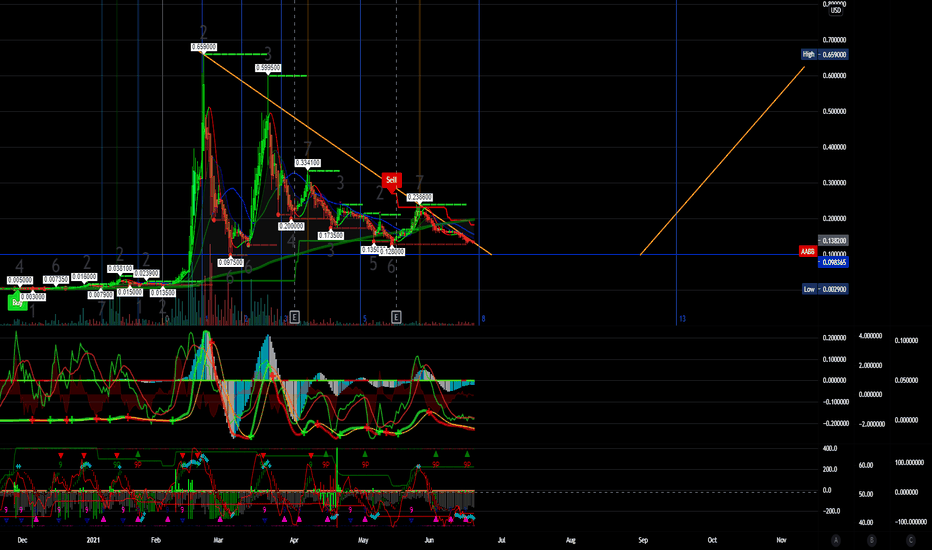Click the blue 0.098365 price tag

(833, 262)
